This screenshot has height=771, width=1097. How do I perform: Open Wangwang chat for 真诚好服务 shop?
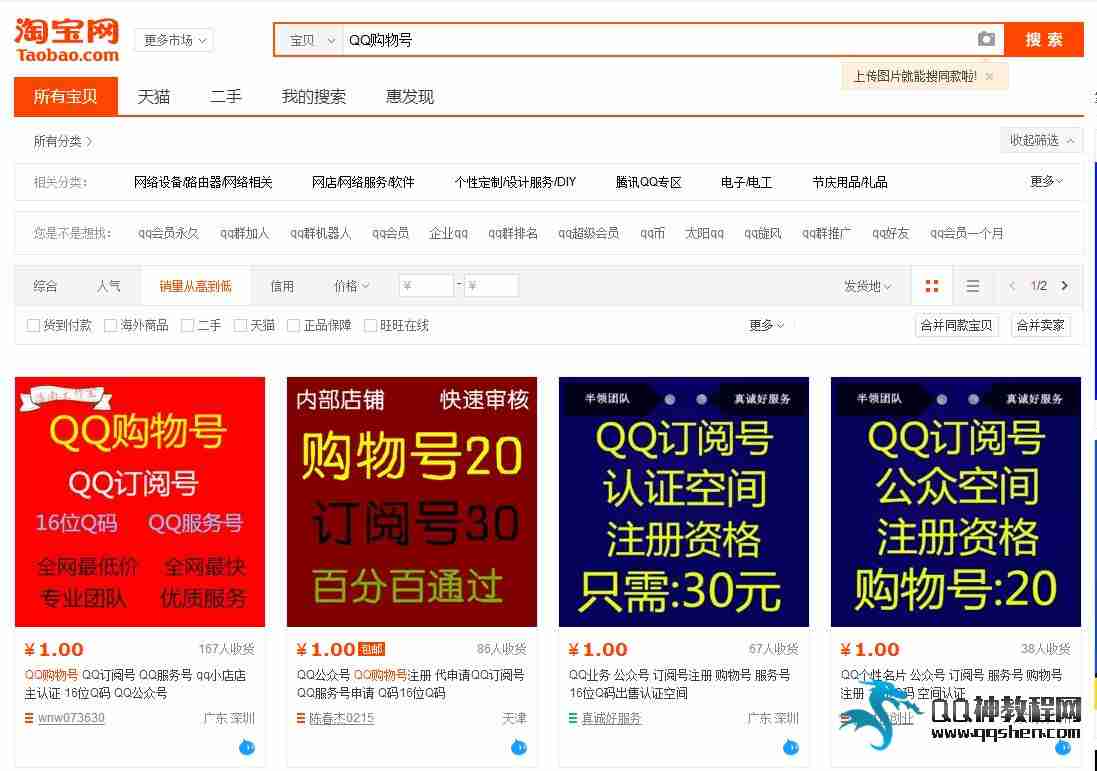pyautogui.click(x=791, y=748)
